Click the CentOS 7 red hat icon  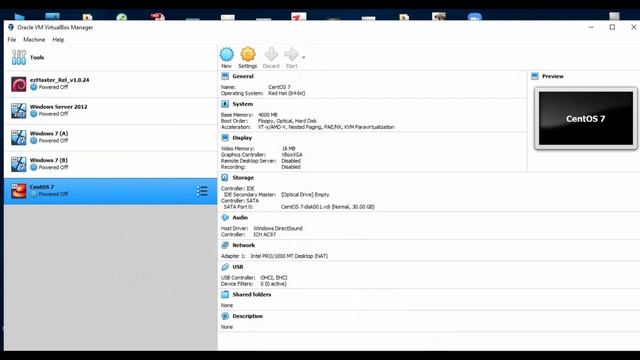[x=19, y=191]
